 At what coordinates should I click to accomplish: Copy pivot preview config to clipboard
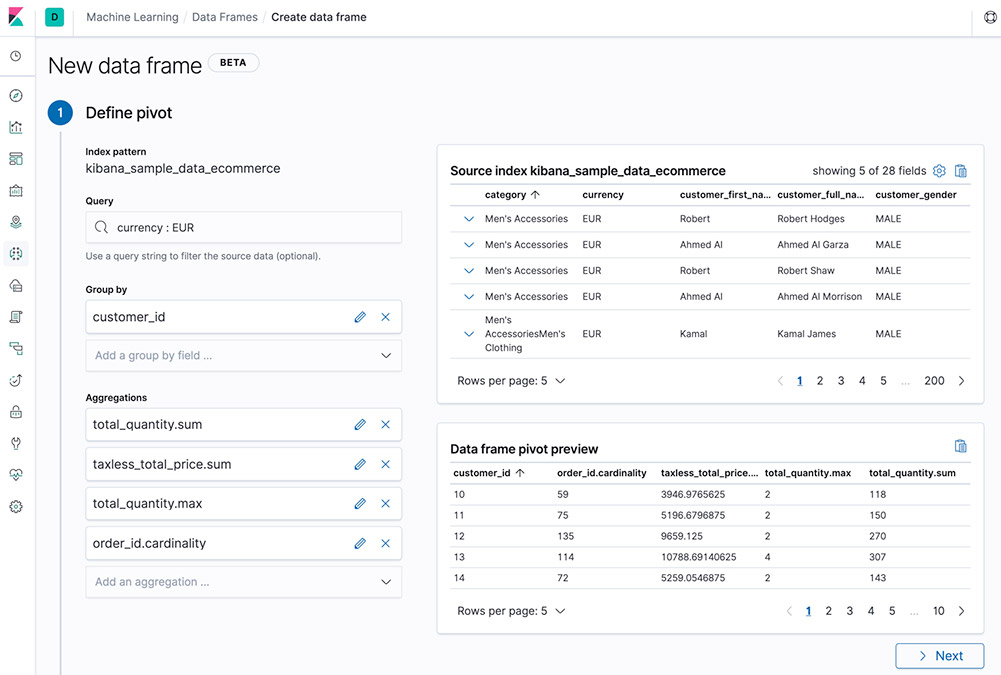pyautogui.click(x=961, y=446)
